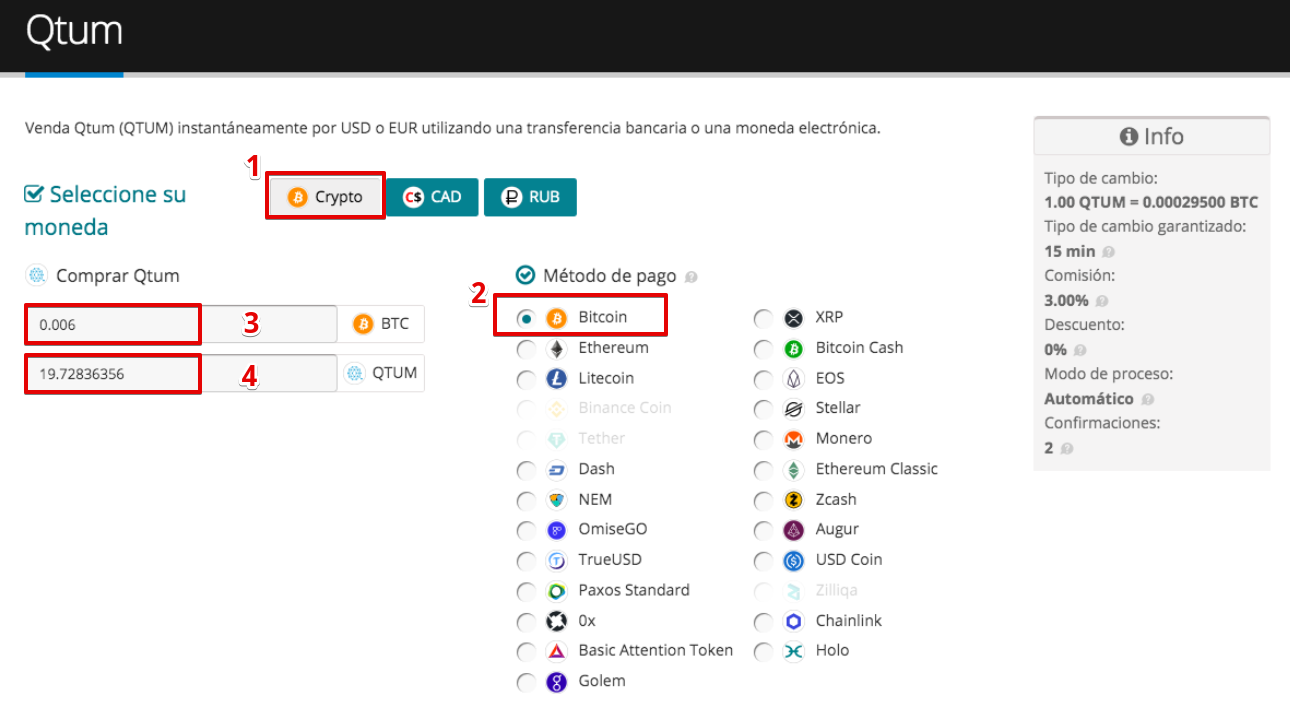Click the Stellar logo icon
This screenshot has height=704, width=1290.
(794, 409)
